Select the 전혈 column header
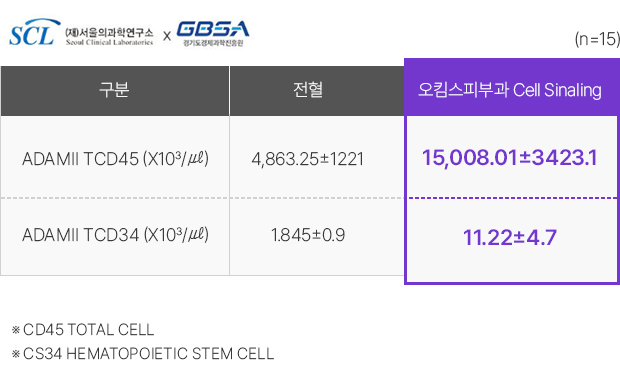This screenshot has width=620, height=368. pos(308,90)
